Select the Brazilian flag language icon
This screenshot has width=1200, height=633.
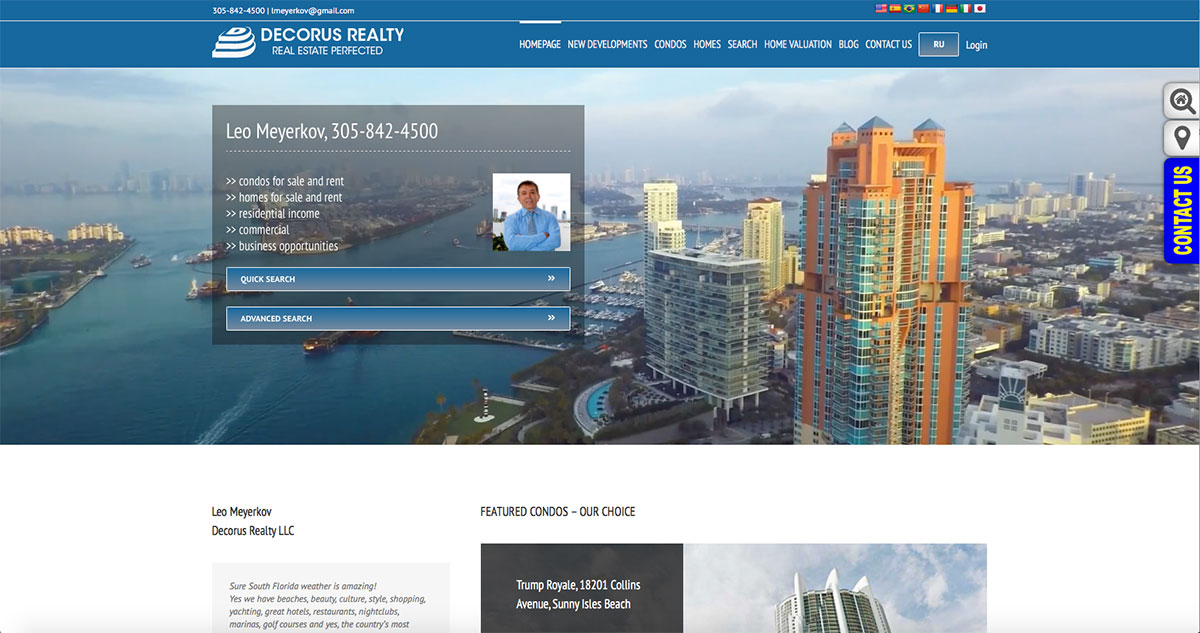tap(909, 8)
